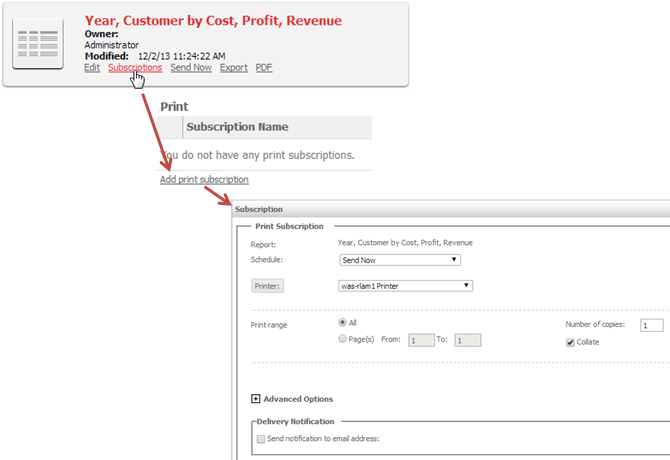
Task: Click 'You do not have any print subscriptions.' text
Action: point(257,155)
